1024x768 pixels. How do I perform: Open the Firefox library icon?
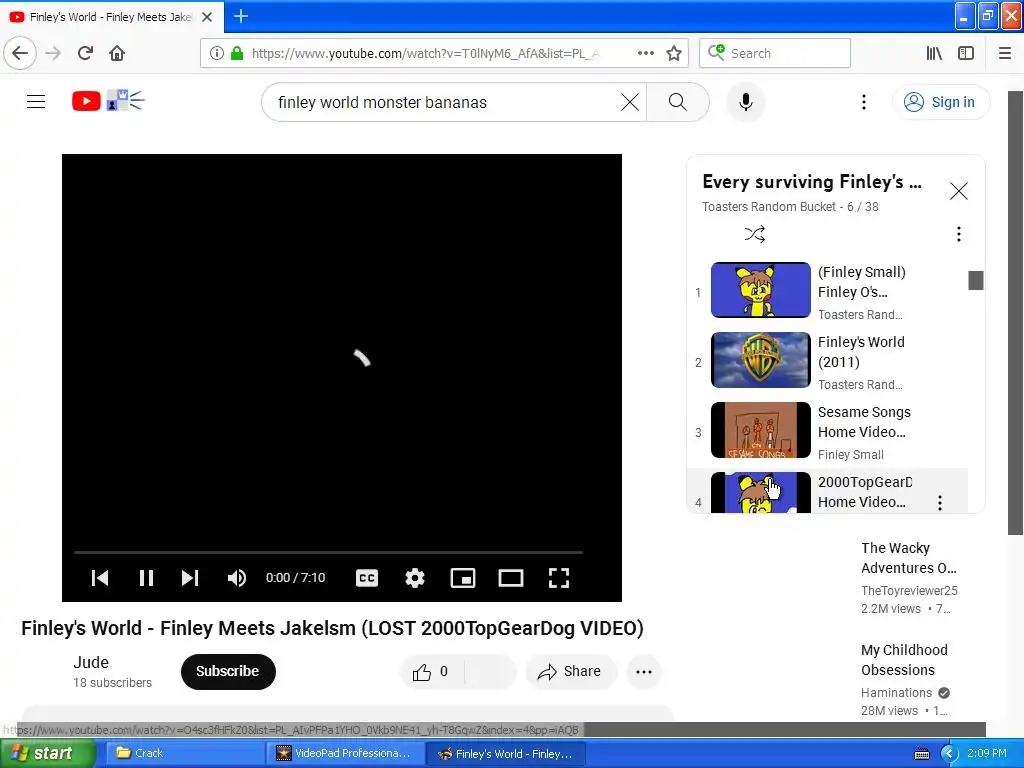[x=934, y=53]
